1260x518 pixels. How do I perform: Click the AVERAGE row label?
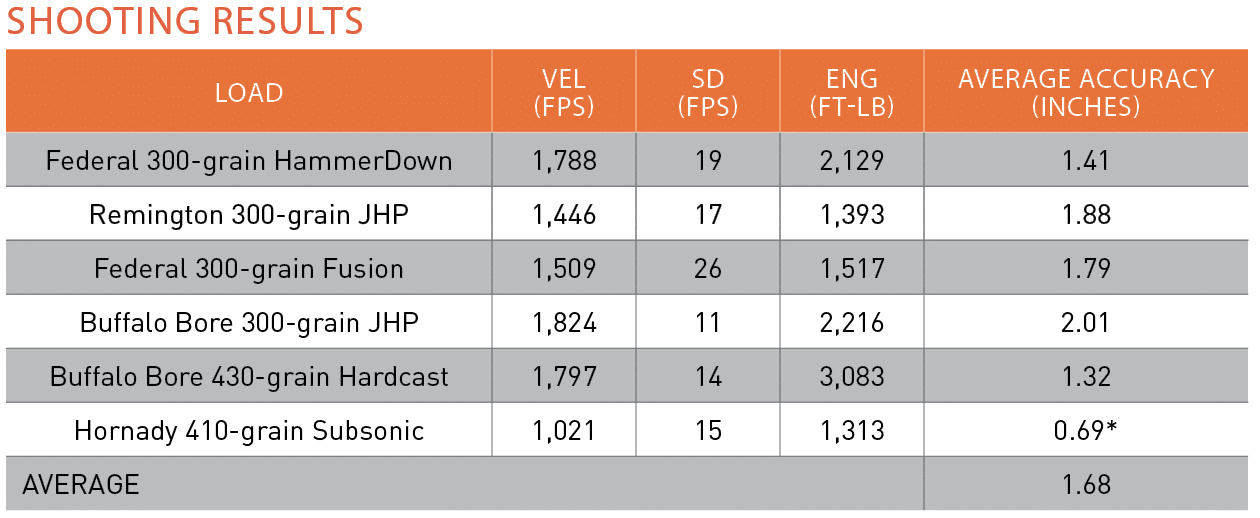tap(81, 485)
